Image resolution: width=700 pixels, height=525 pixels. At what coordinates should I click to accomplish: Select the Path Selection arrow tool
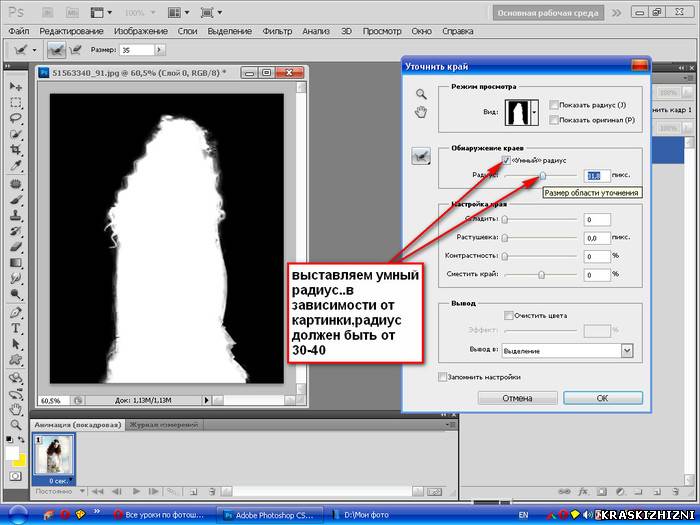pos(16,344)
